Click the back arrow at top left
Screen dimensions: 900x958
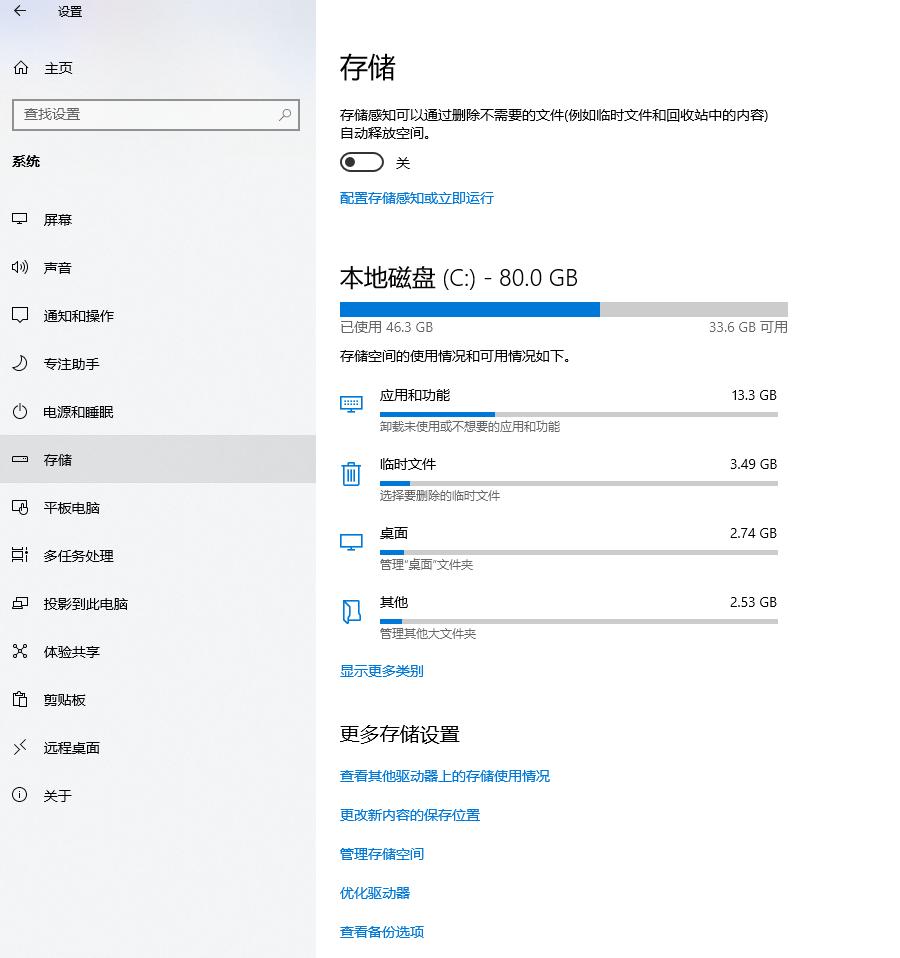[x=21, y=11]
